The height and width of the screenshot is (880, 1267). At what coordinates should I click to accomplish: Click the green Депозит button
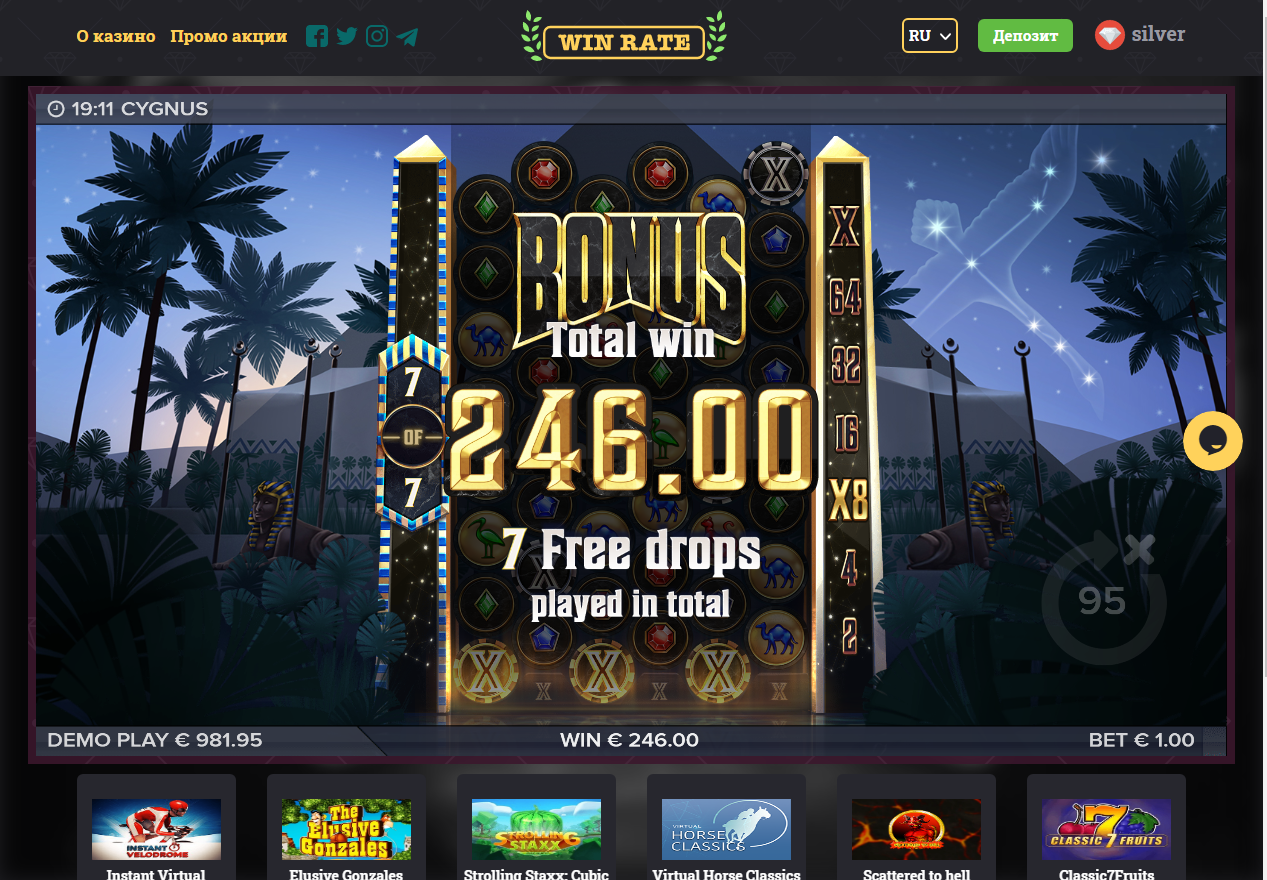[1025, 36]
